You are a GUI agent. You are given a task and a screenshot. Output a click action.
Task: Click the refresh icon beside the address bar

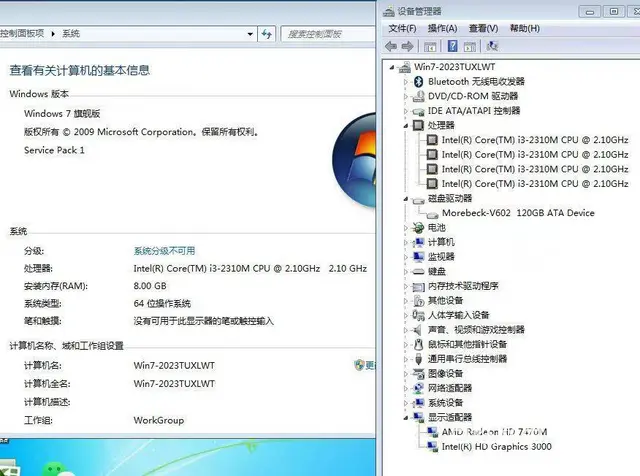click(267, 34)
